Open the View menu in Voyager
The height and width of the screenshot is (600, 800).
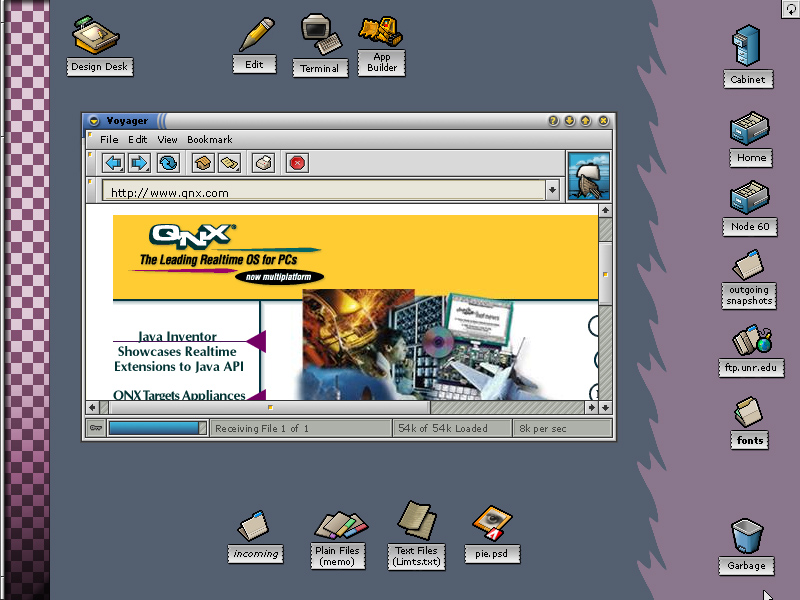tap(167, 140)
